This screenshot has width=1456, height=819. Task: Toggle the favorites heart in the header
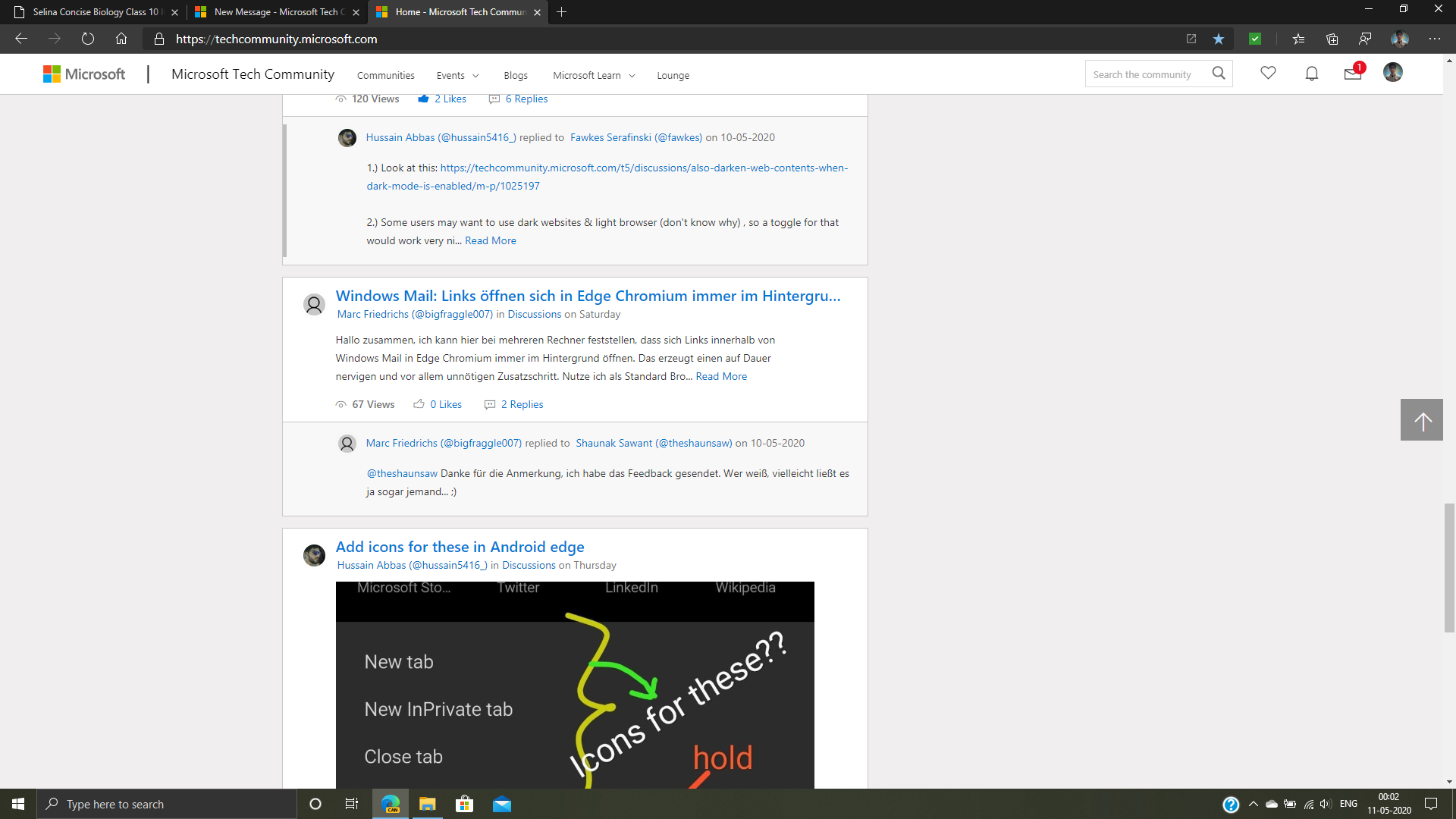pos(1269,74)
